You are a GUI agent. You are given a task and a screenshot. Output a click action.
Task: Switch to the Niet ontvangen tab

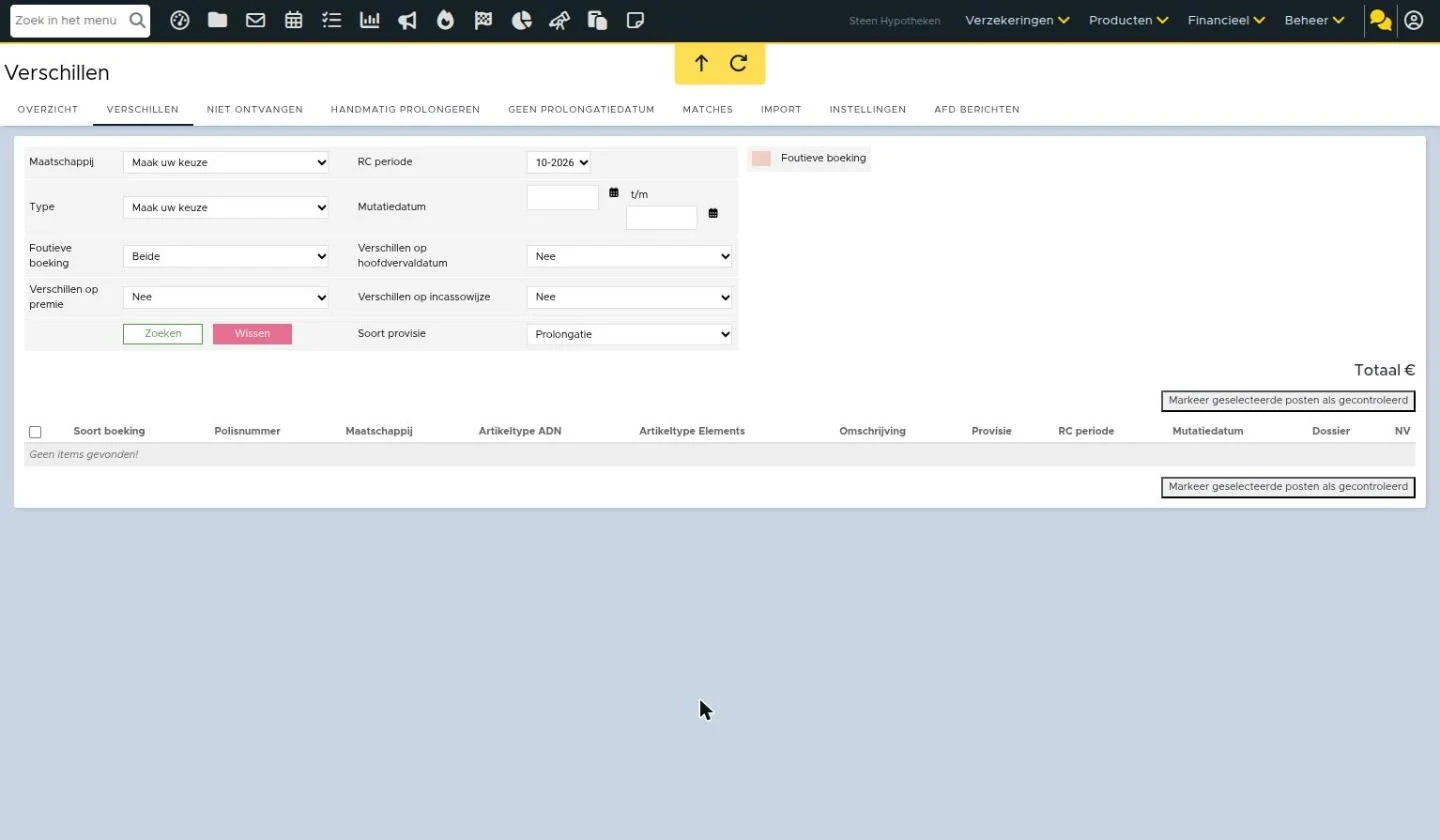(x=255, y=109)
